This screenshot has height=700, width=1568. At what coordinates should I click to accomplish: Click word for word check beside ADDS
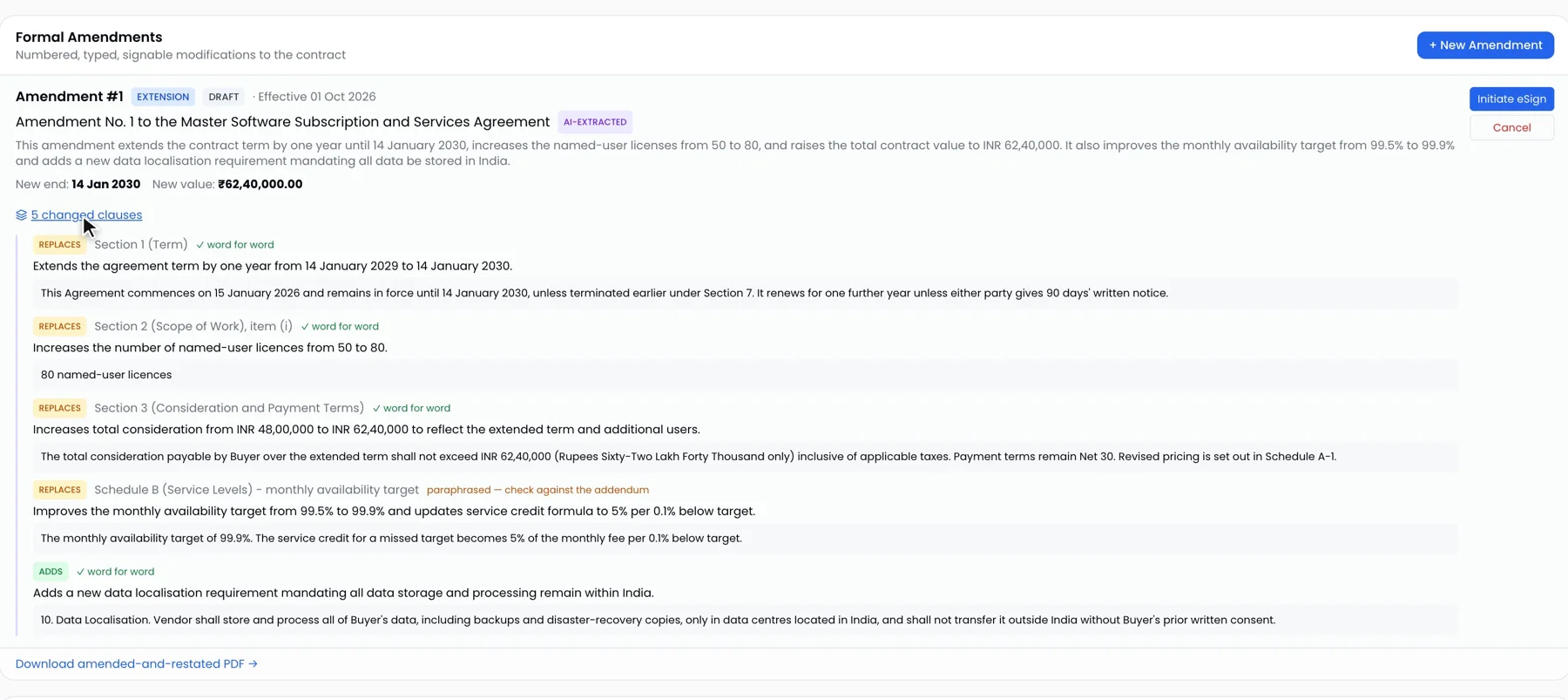(115, 572)
